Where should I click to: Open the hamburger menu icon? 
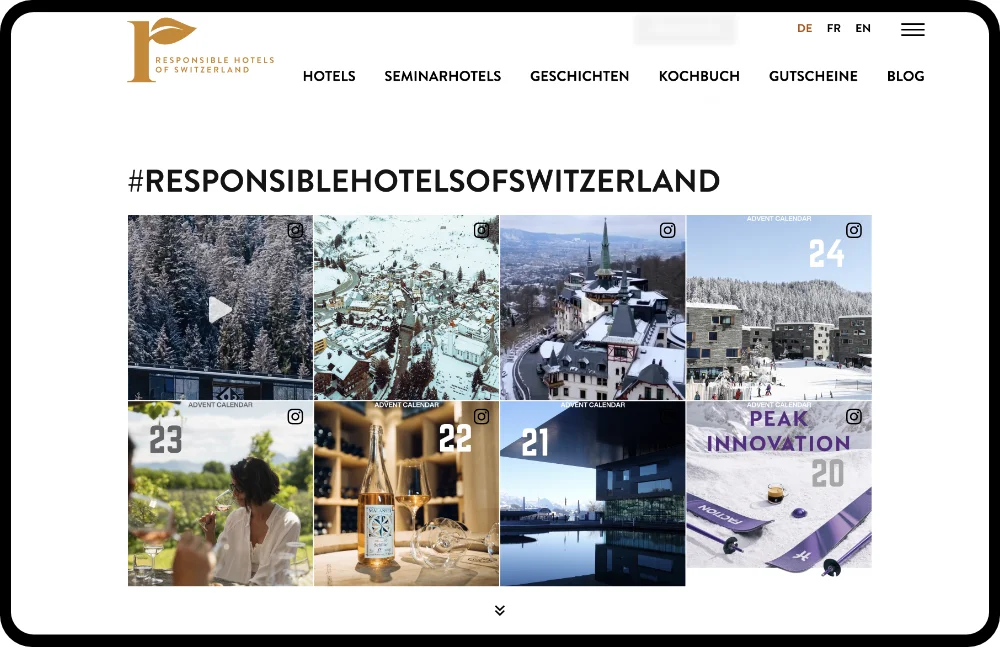pyautogui.click(x=913, y=29)
